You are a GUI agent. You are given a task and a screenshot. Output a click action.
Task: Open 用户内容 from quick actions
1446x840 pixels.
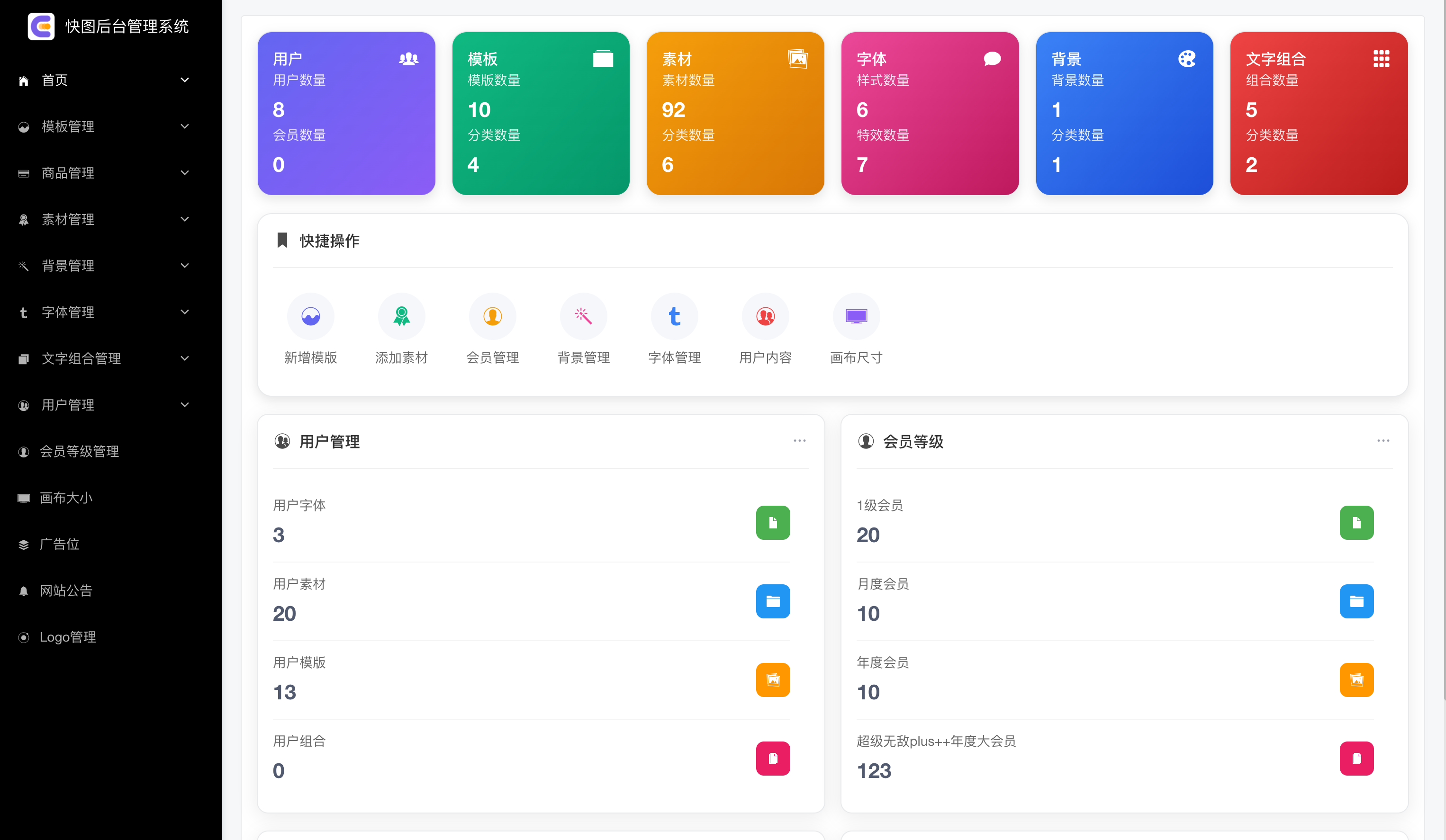pos(765,316)
